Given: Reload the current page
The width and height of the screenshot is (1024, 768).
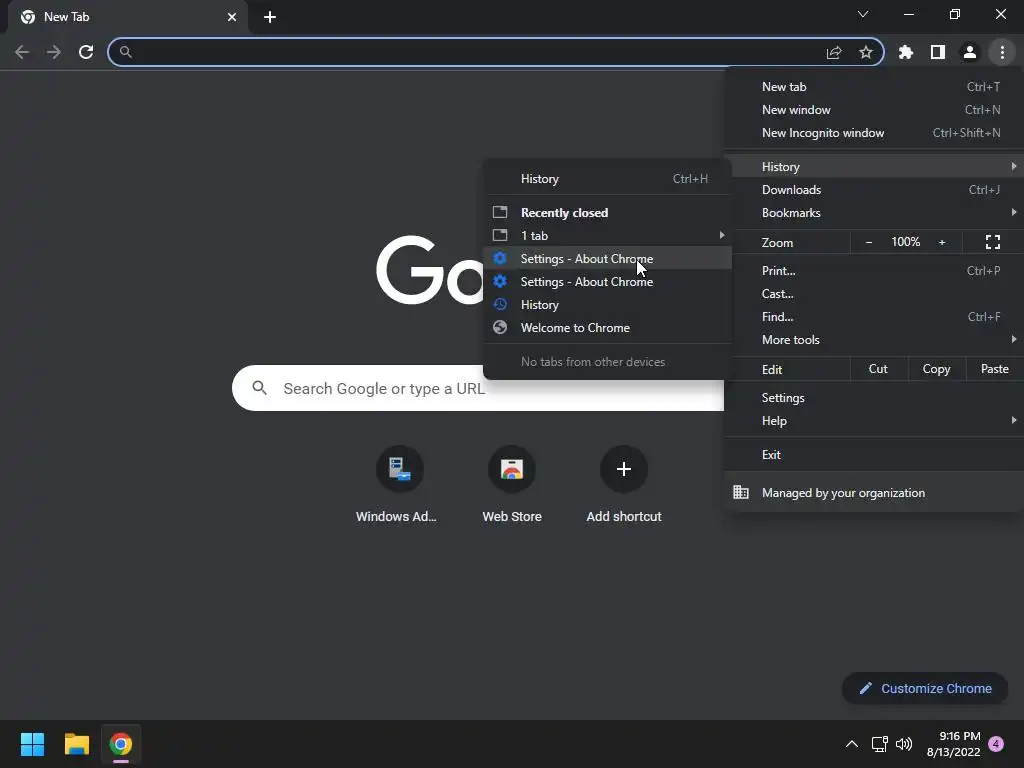Looking at the screenshot, I should pyautogui.click(x=86, y=52).
